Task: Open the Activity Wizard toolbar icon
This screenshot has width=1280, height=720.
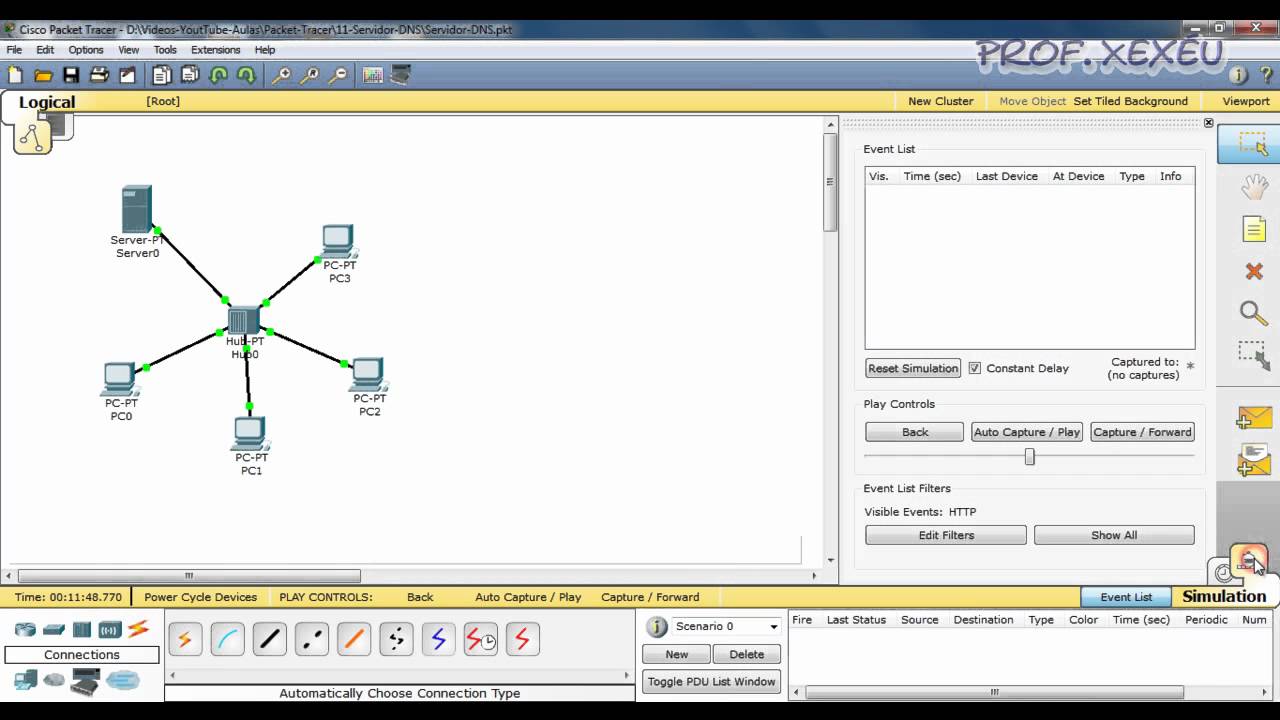Action: coord(127,75)
